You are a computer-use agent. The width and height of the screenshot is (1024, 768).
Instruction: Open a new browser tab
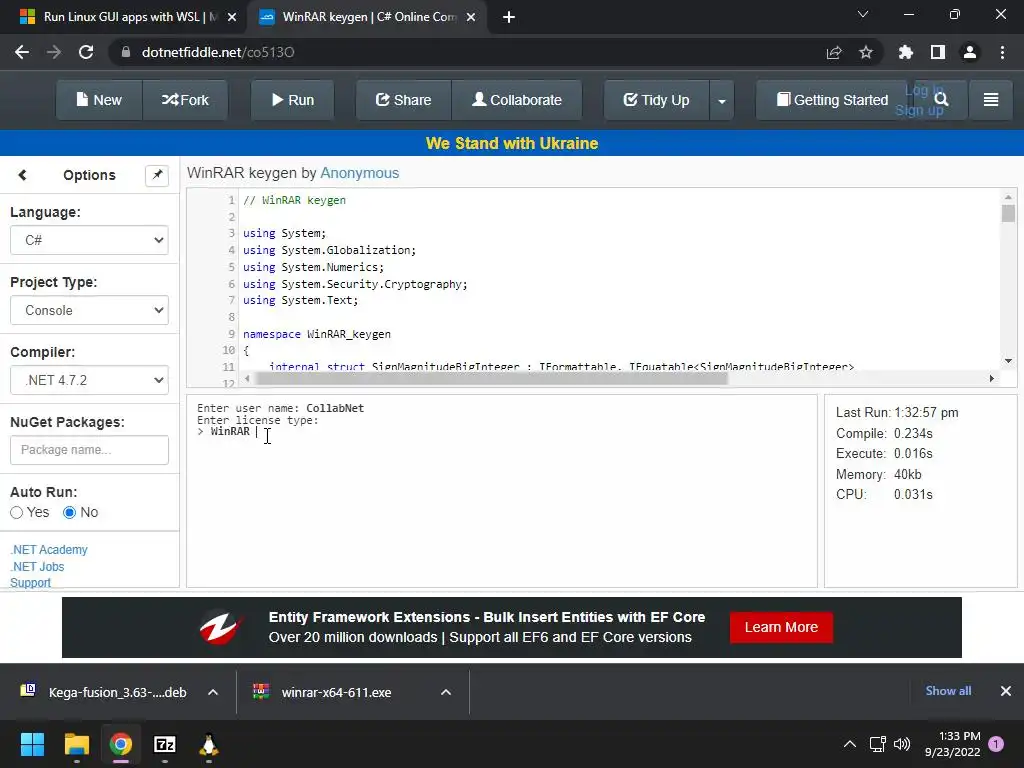pyautogui.click(x=509, y=17)
